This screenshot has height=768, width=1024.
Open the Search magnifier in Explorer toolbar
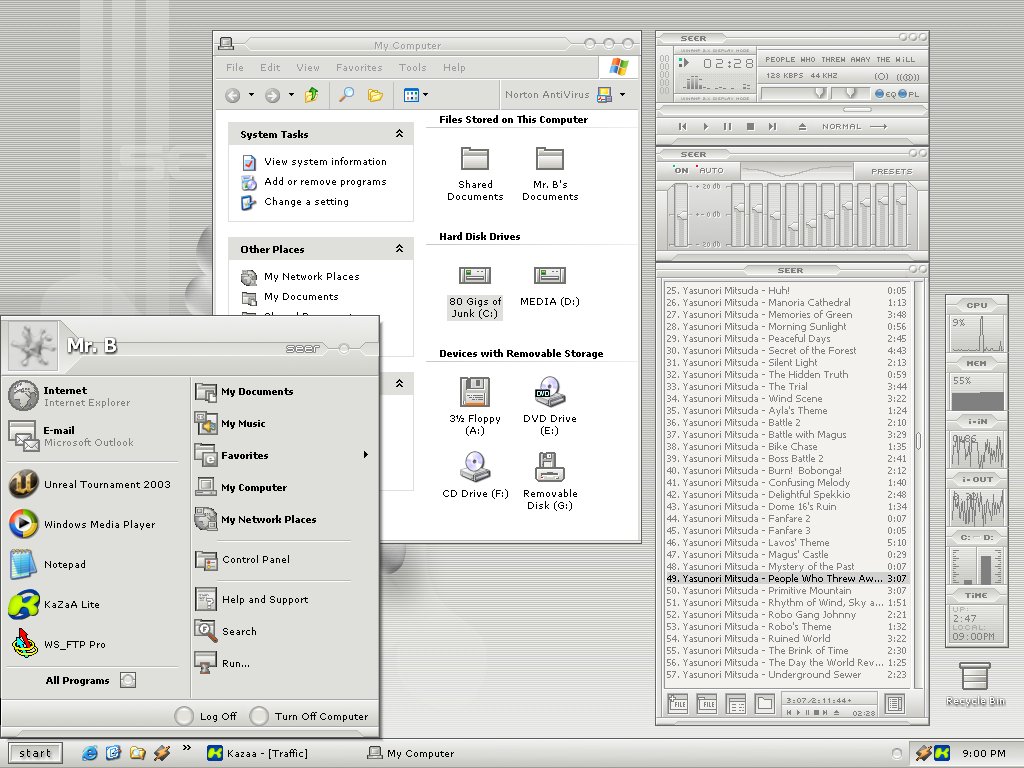click(346, 95)
